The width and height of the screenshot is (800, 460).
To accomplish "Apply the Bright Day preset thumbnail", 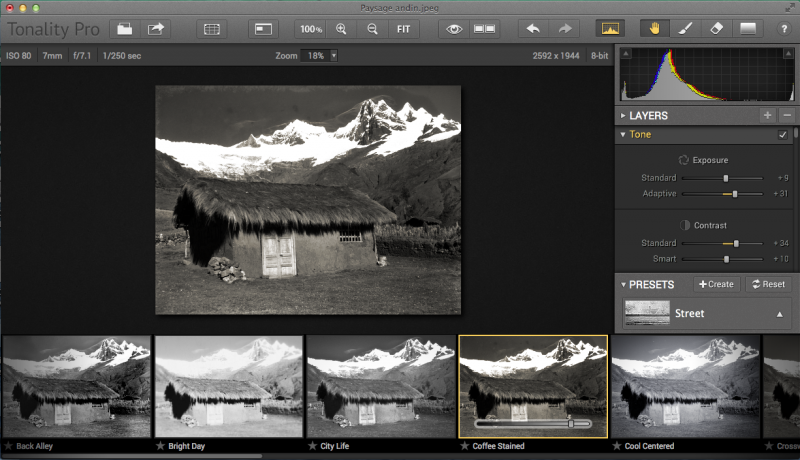I will pyautogui.click(x=229, y=386).
